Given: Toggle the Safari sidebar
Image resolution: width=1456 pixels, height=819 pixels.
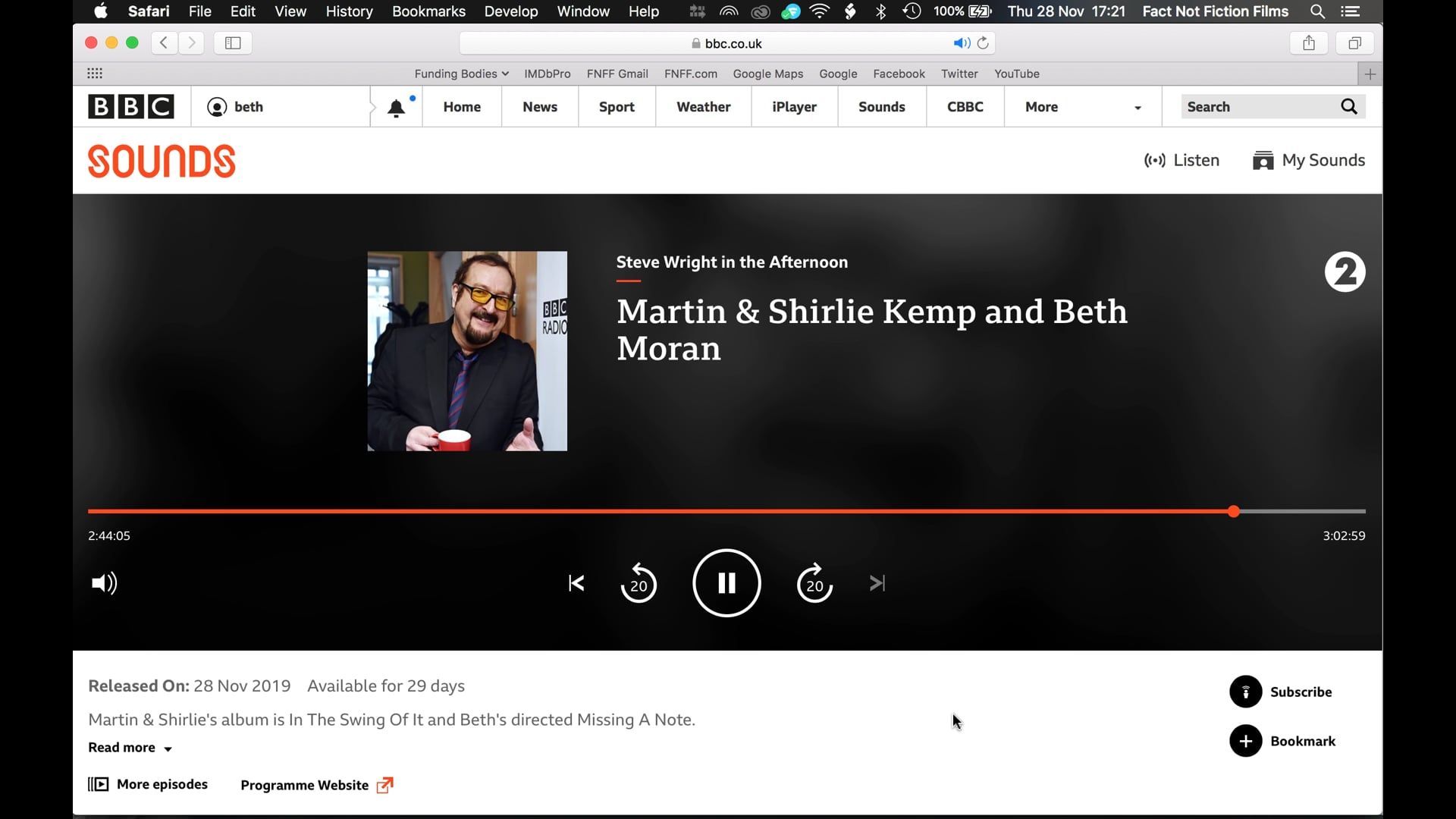Looking at the screenshot, I should [x=233, y=43].
